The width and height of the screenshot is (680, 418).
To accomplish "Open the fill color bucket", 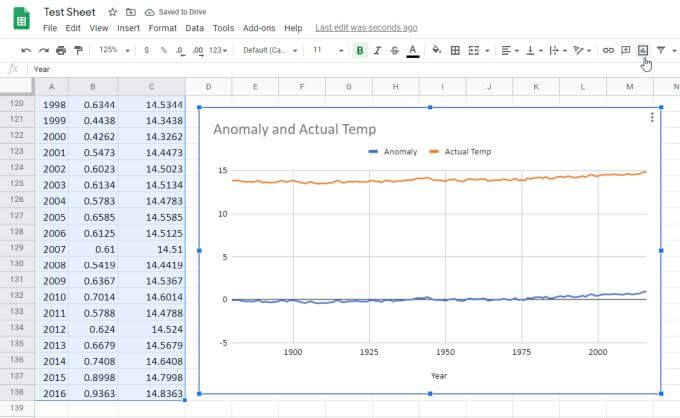I will tap(437, 50).
